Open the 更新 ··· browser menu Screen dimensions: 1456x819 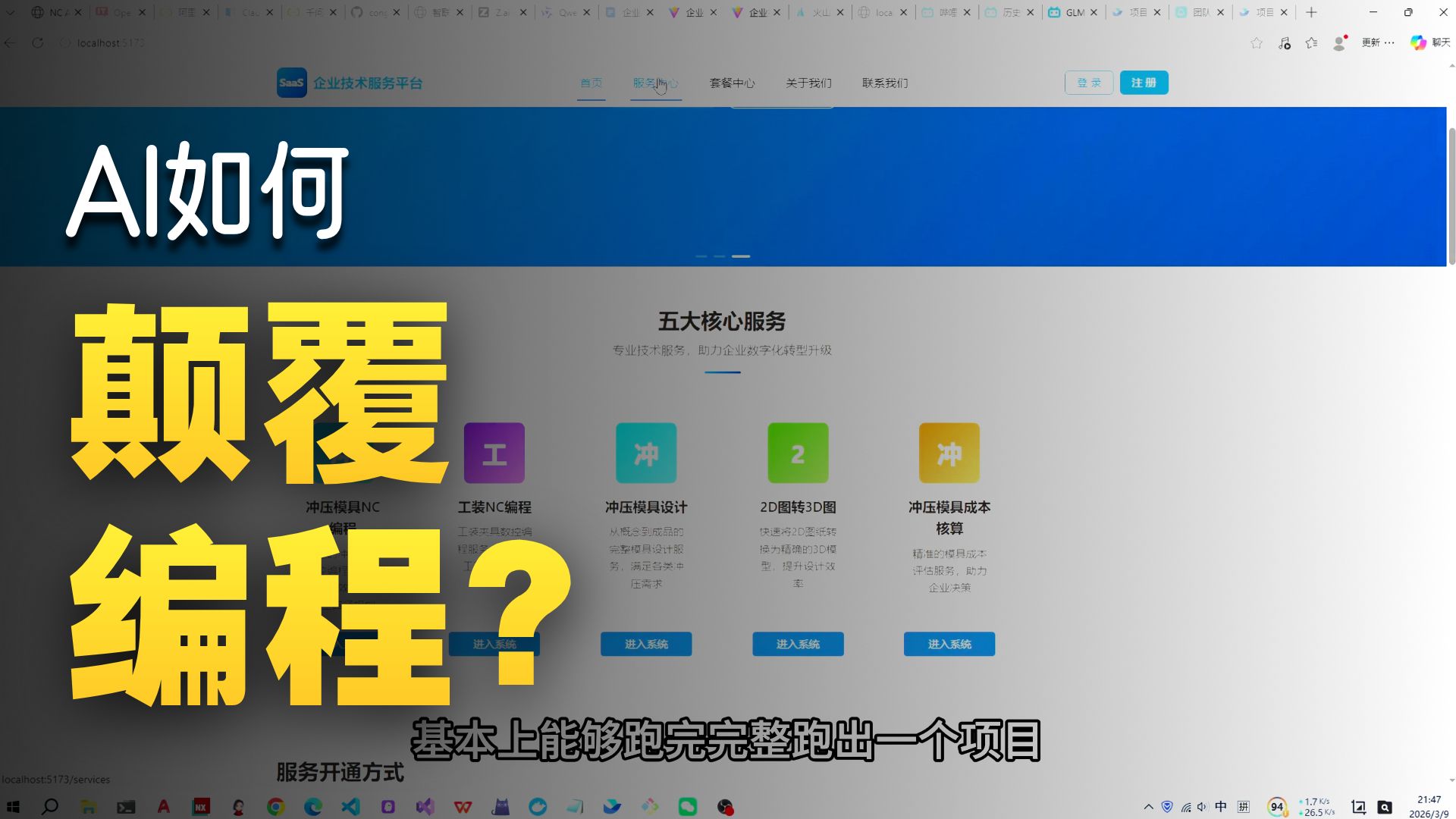[x=1377, y=43]
